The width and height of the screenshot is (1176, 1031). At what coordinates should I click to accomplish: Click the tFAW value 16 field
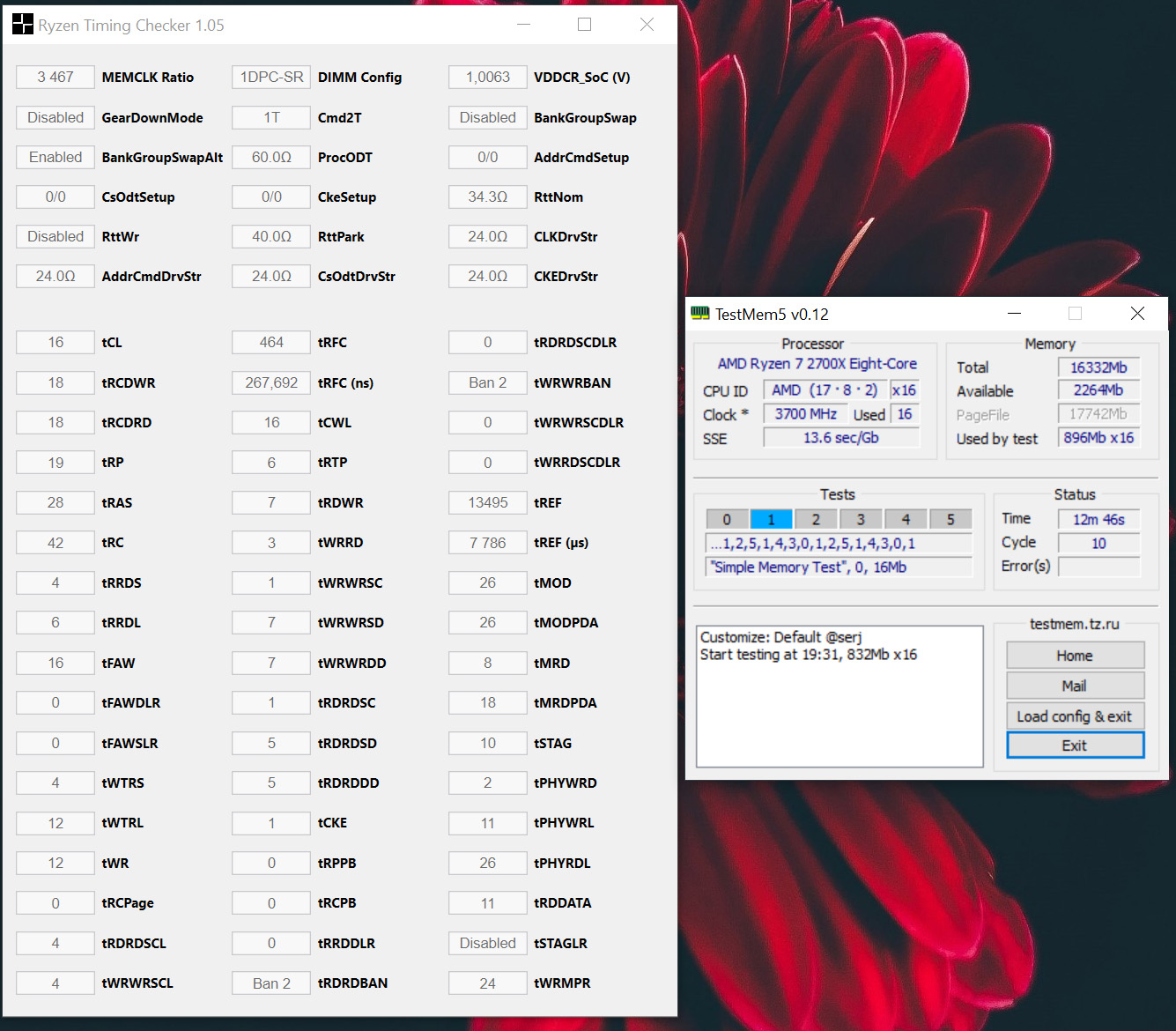[x=55, y=663]
